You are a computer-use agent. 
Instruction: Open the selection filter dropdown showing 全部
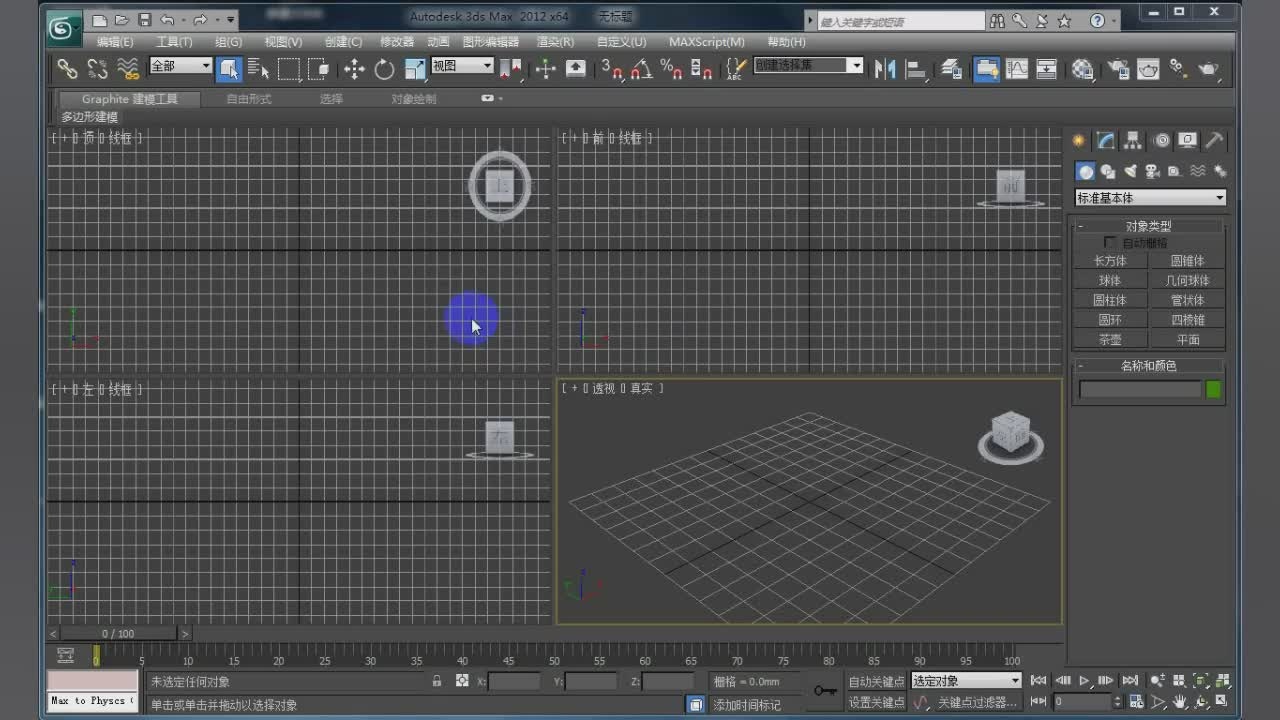[x=181, y=66]
